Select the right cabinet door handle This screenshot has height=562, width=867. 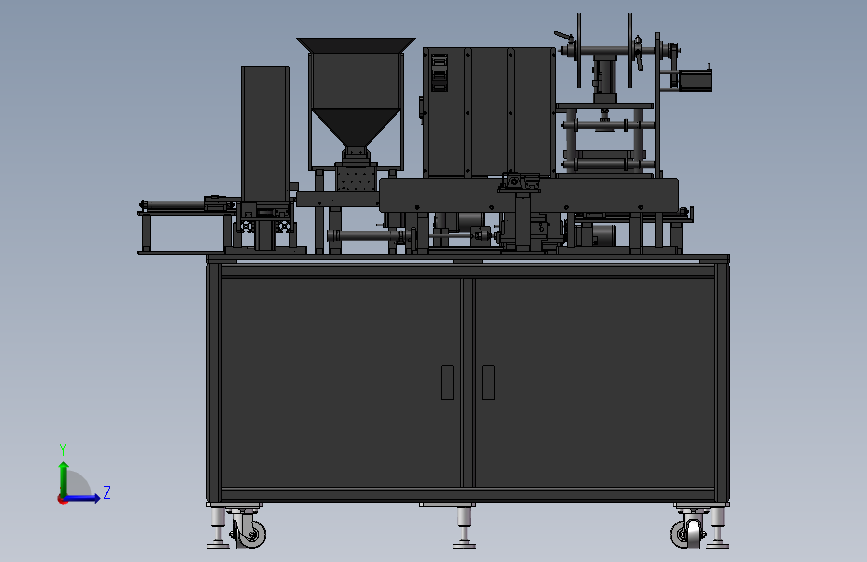(x=488, y=382)
